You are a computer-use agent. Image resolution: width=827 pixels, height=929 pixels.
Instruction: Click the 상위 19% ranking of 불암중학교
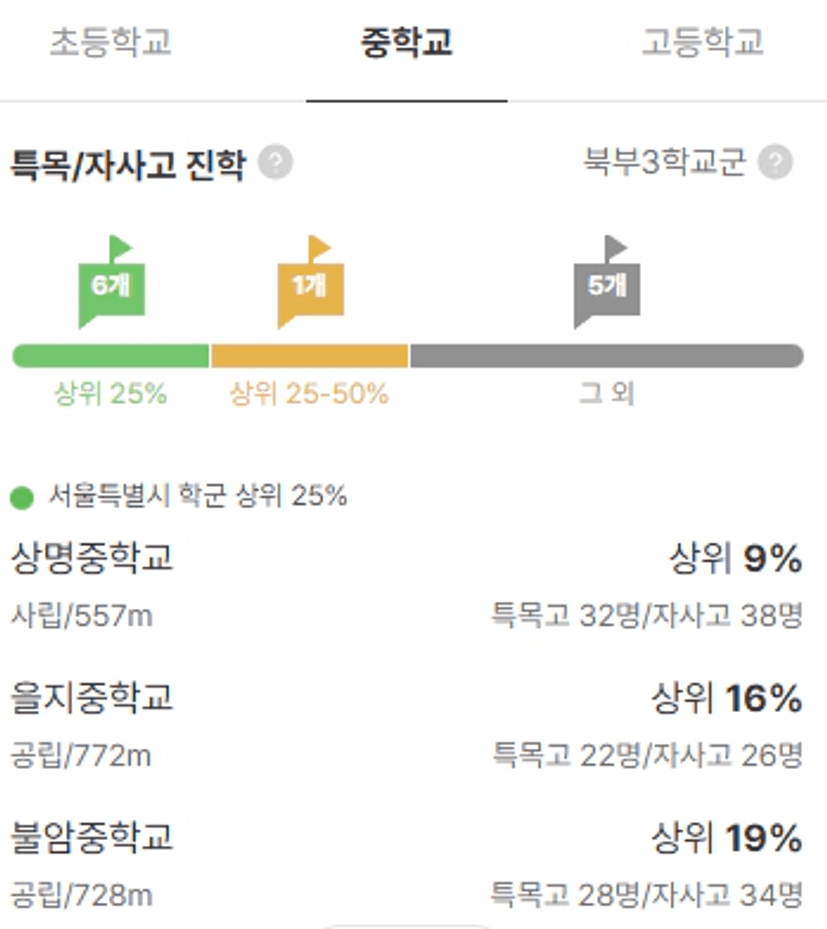coord(727,838)
